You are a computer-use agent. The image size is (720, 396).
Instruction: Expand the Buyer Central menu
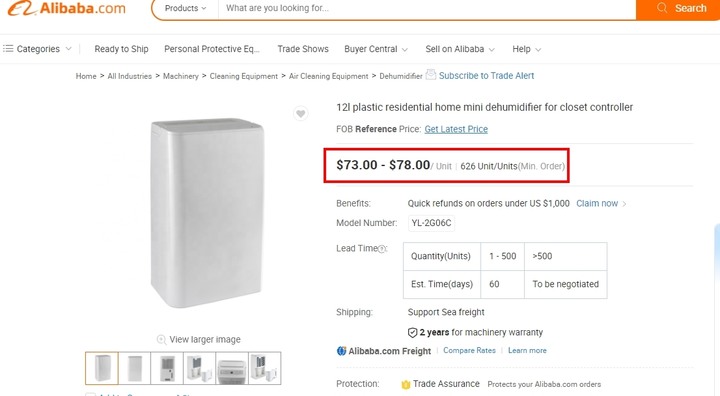[376, 49]
